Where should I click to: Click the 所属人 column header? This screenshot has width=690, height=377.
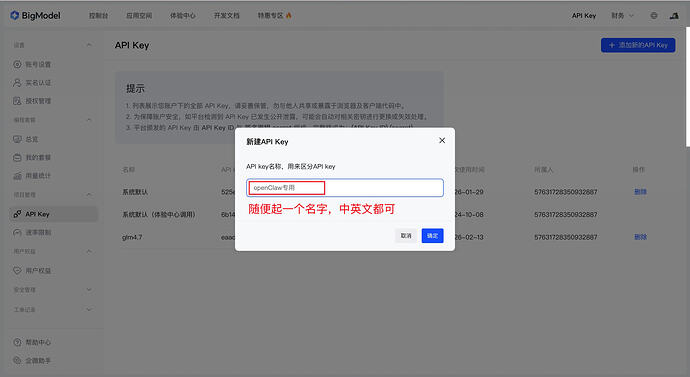tap(543, 169)
